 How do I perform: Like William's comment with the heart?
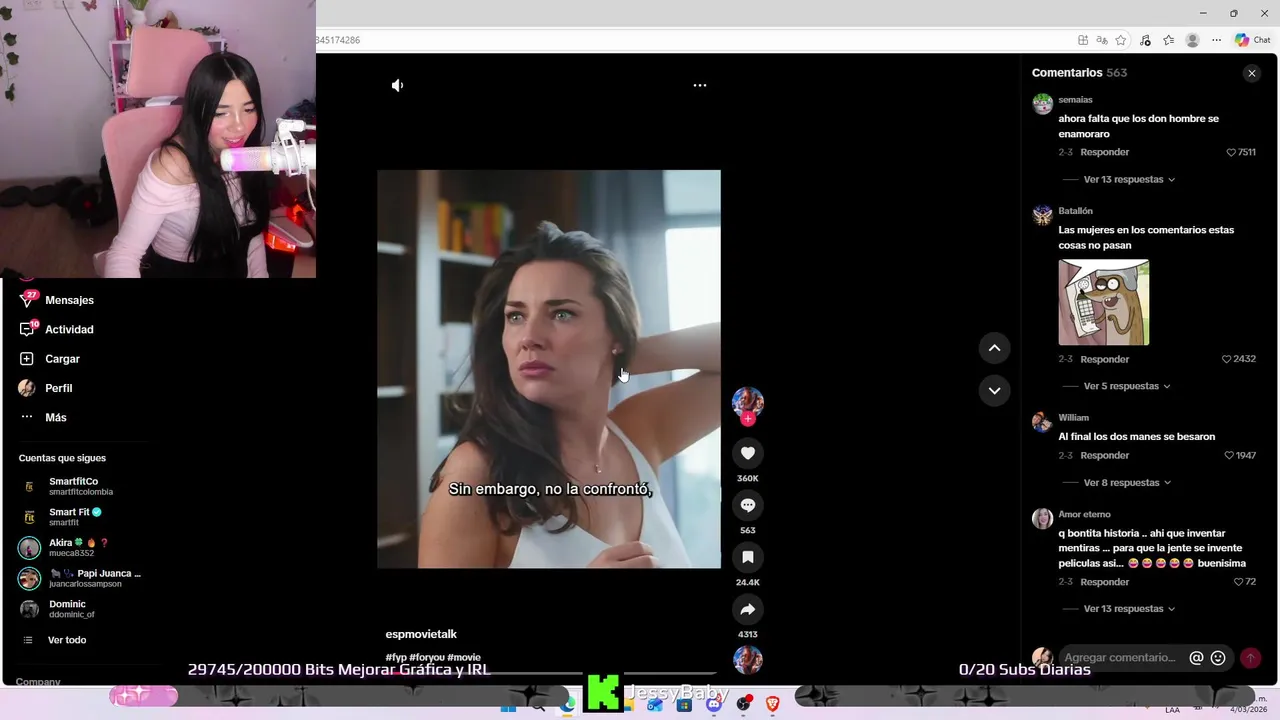(1229, 455)
